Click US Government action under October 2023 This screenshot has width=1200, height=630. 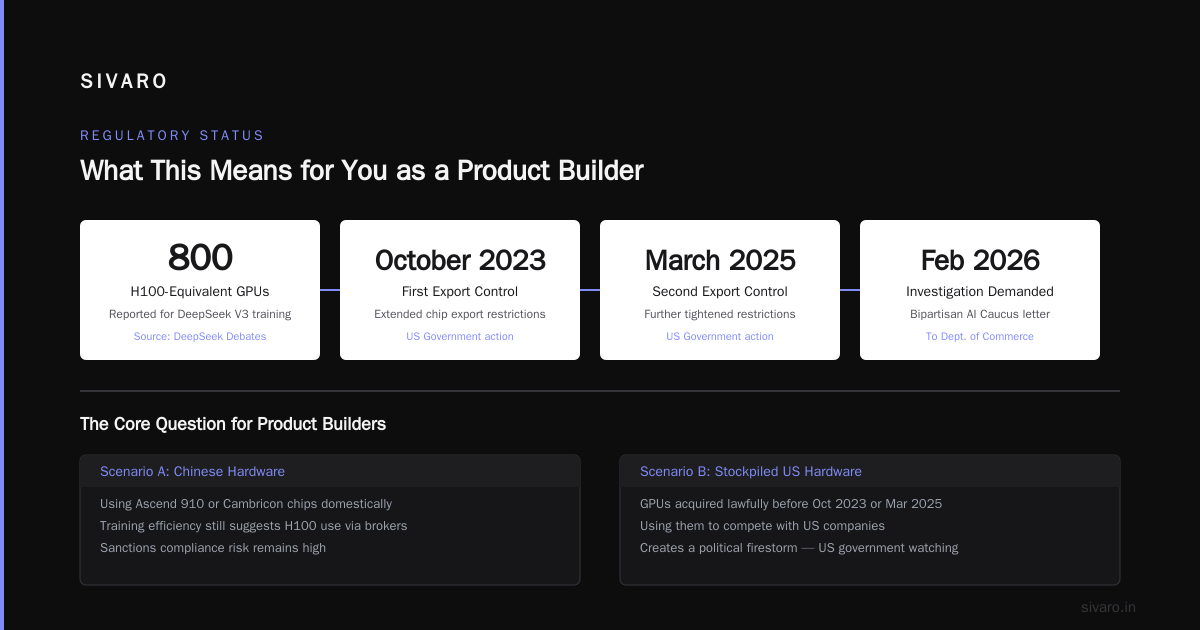click(460, 337)
